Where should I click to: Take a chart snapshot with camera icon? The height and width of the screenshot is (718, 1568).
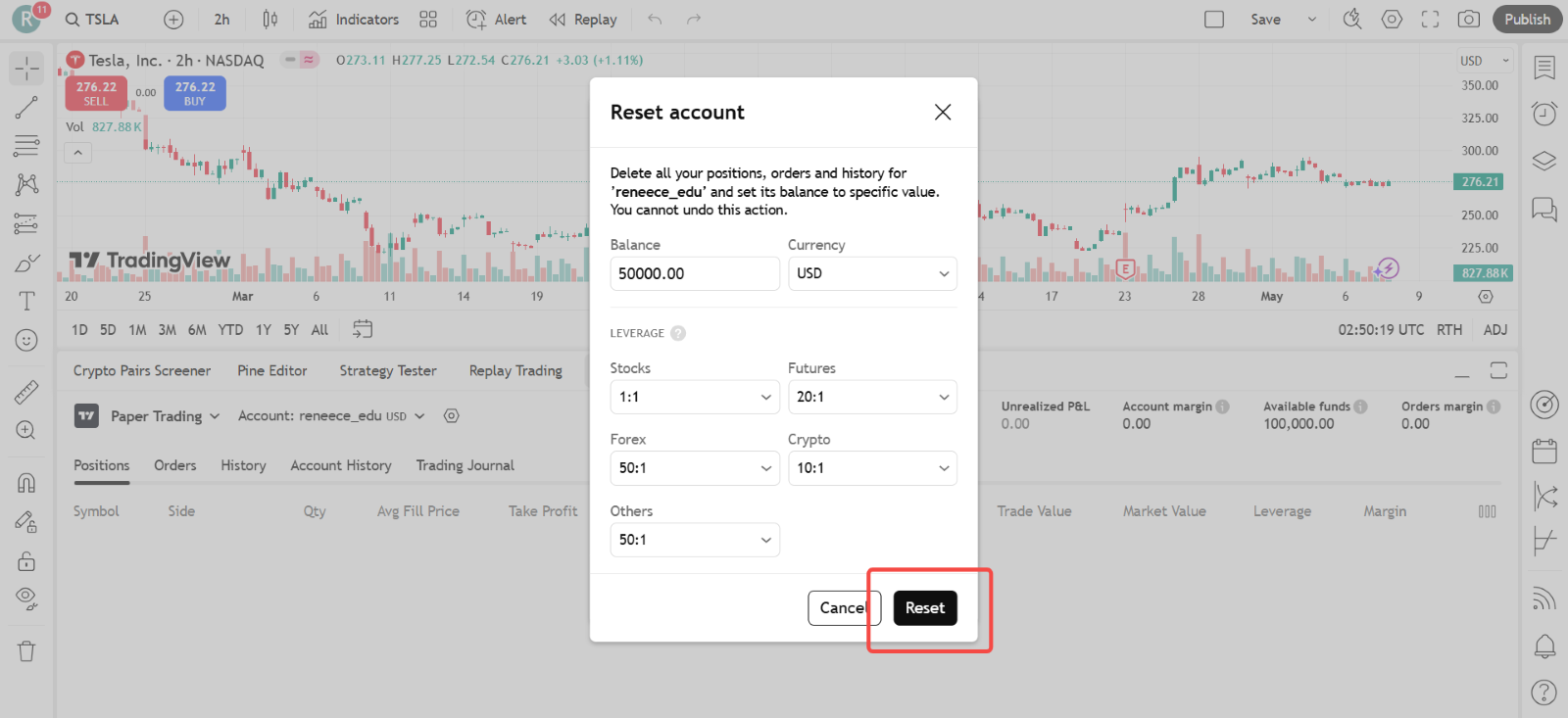click(x=1468, y=20)
